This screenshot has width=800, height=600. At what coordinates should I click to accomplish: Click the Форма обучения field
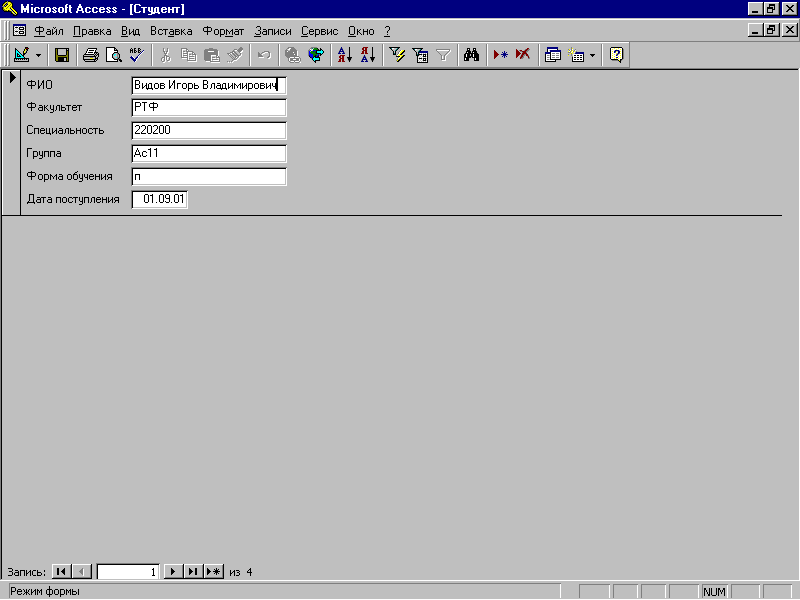tap(209, 177)
